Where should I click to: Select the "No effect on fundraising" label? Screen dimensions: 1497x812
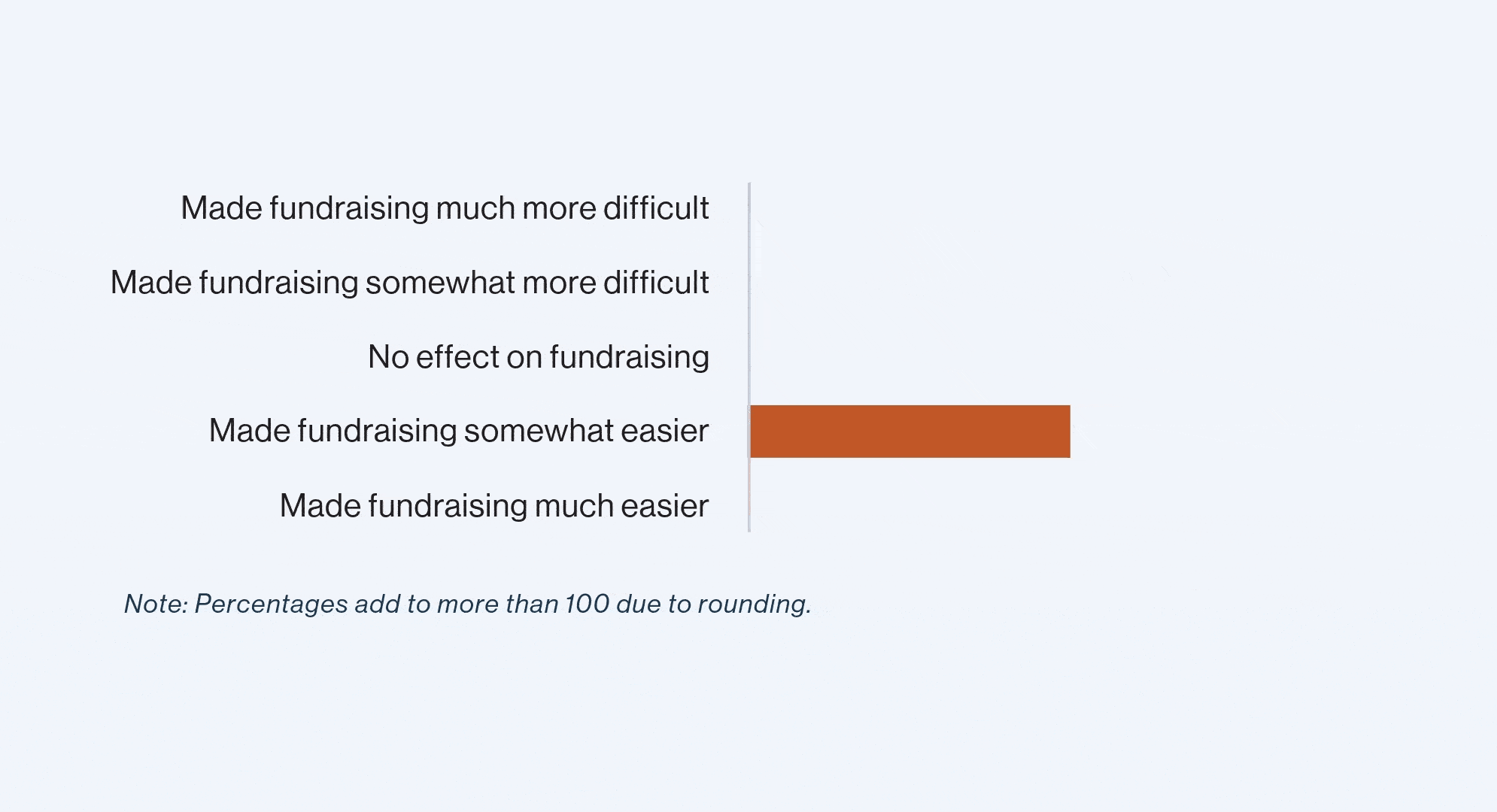(x=538, y=357)
